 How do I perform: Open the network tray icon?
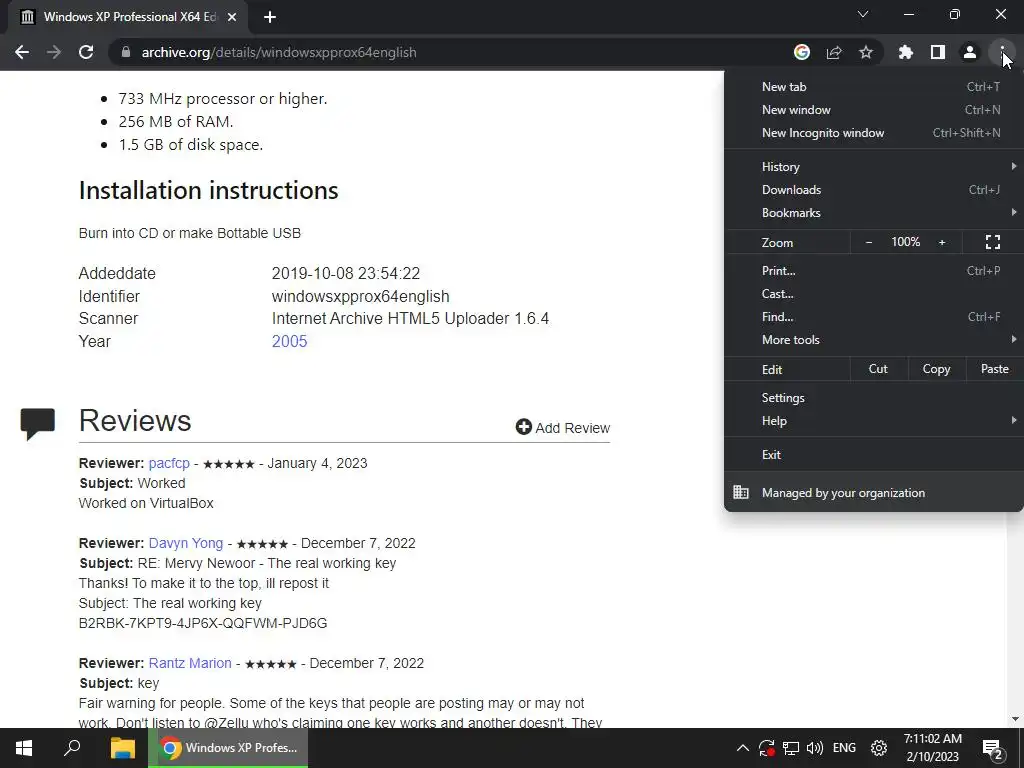point(791,748)
